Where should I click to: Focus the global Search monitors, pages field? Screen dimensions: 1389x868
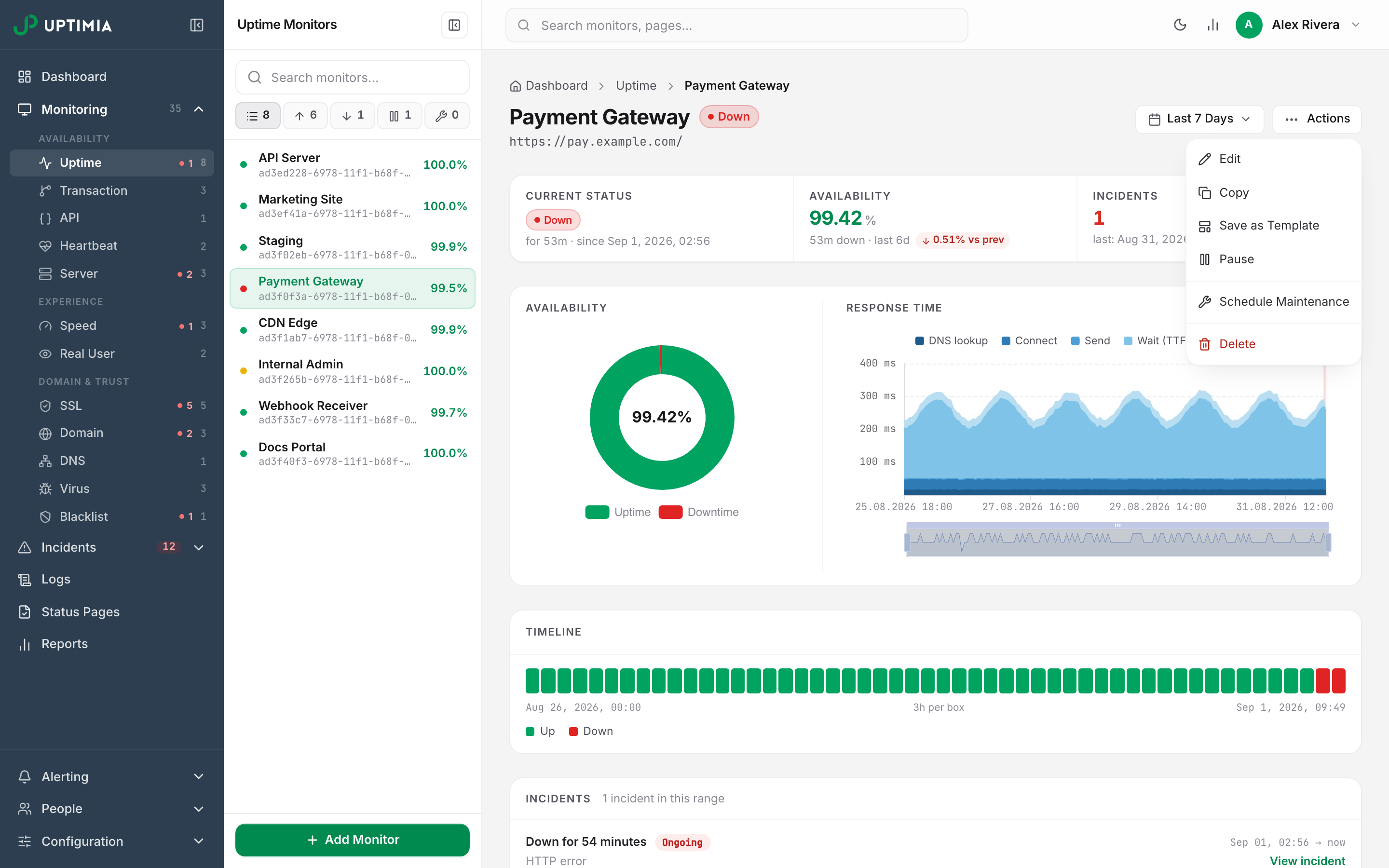736,25
